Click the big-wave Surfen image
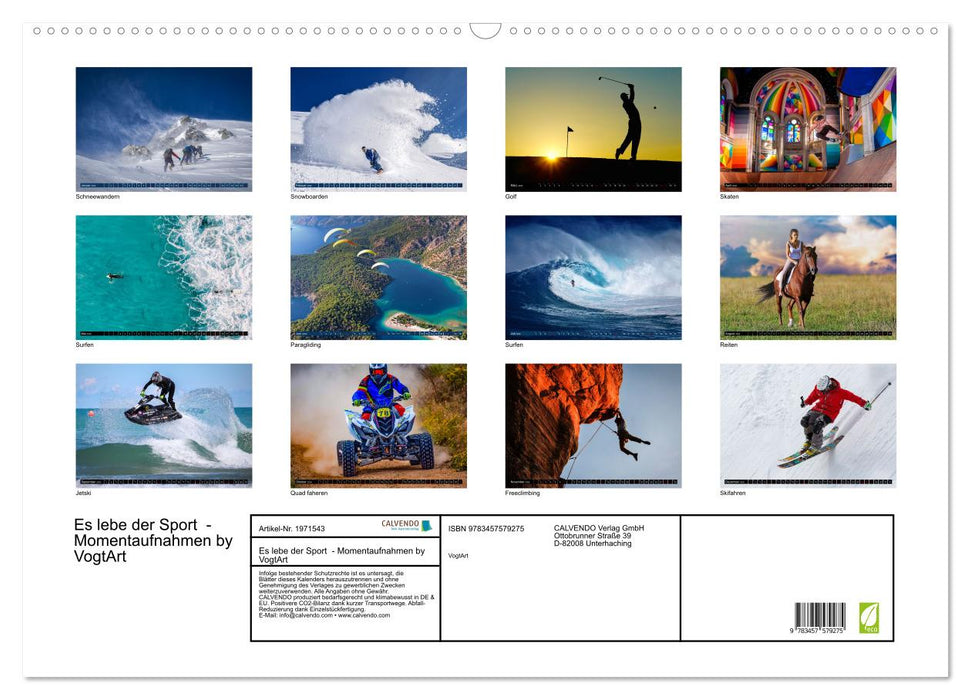 click(x=592, y=274)
